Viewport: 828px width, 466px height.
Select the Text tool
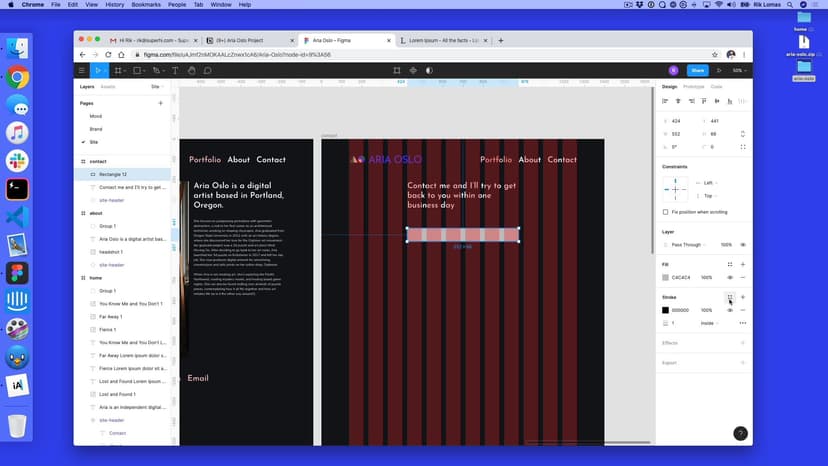[x=175, y=70]
